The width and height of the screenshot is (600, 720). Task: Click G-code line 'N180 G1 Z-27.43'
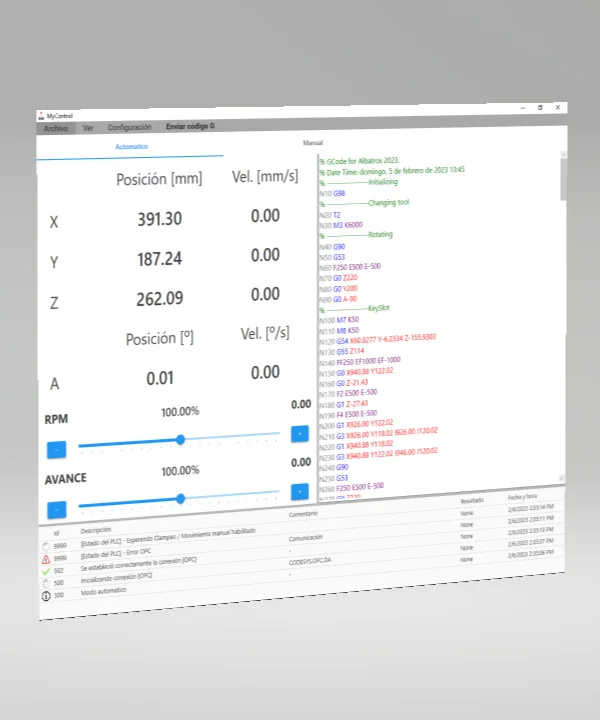tap(344, 405)
